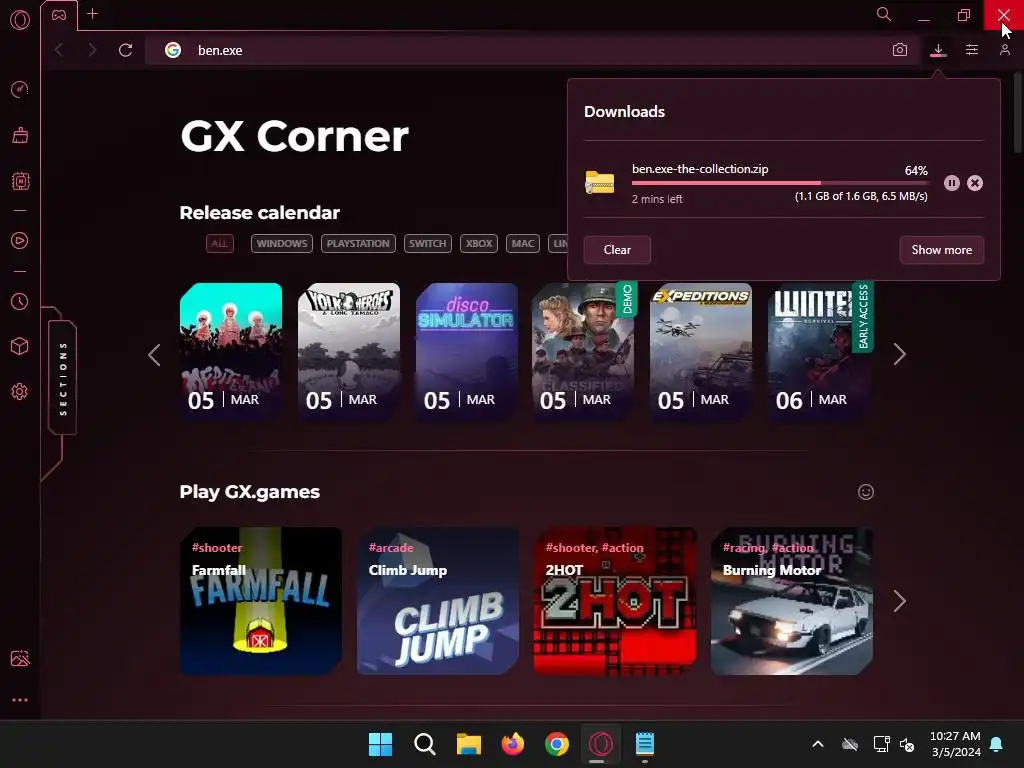The image size is (1024, 768).
Task: Play the Farmfall game
Action: pos(261,601)
